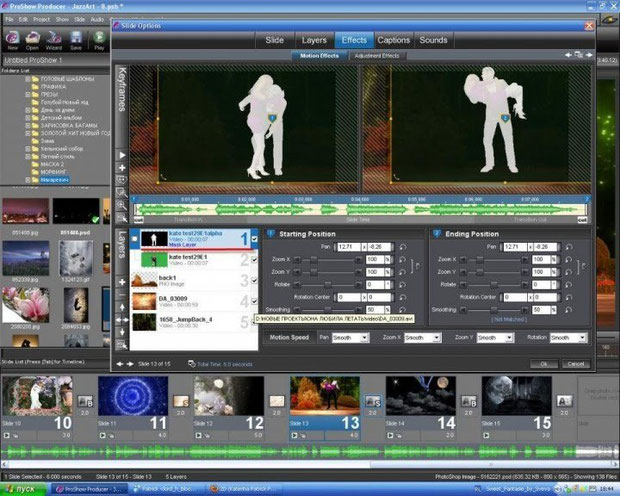
Task: Toggle visibility checkbox for back1 layer
Action: pos(254,280)
